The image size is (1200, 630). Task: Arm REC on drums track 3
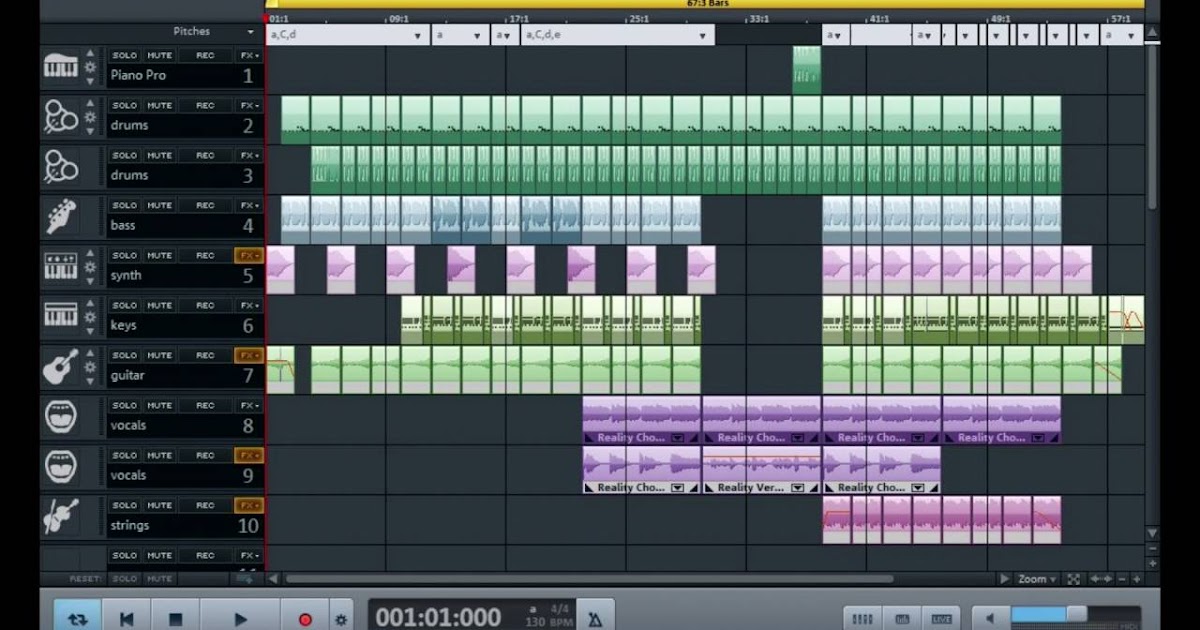tap(205, 155)
